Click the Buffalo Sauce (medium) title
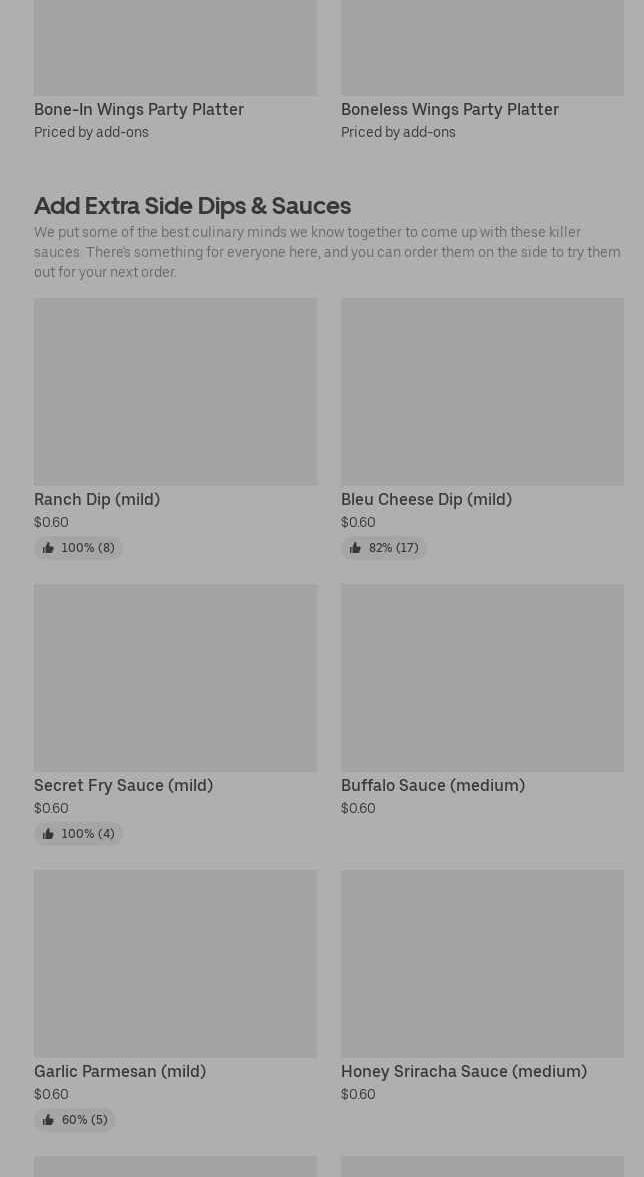Screen dimensions: 644x1177 pos(433,785)
